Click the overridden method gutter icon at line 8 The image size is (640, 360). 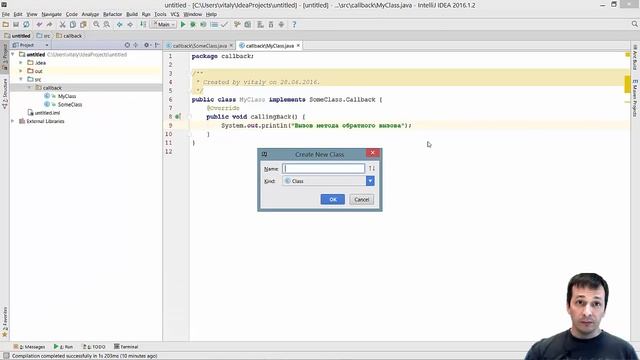pos(178,117)
